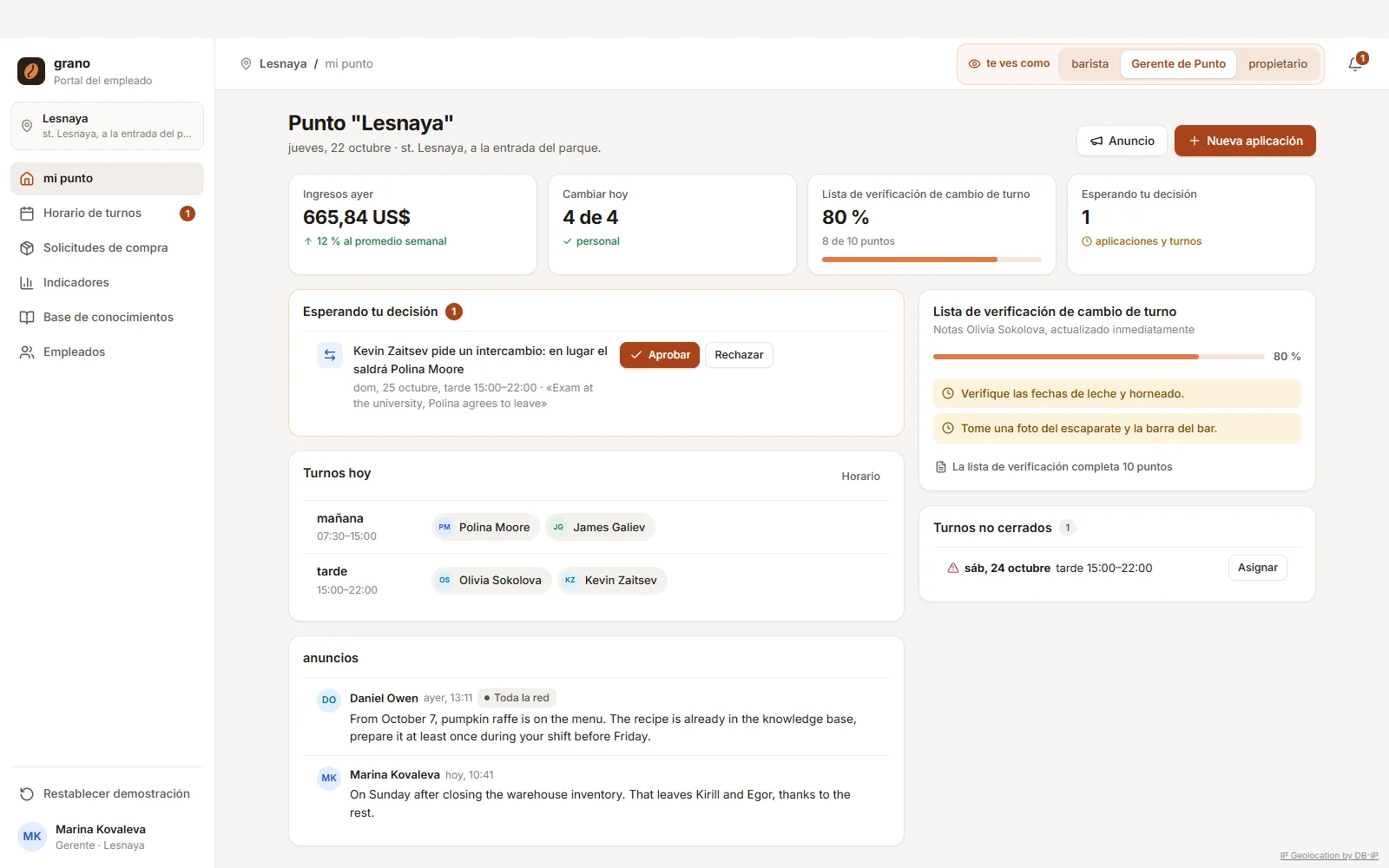Screen dimensions: 1389x868
Task: Click the document icon by the full checklist link
Action: pos(940,467)
